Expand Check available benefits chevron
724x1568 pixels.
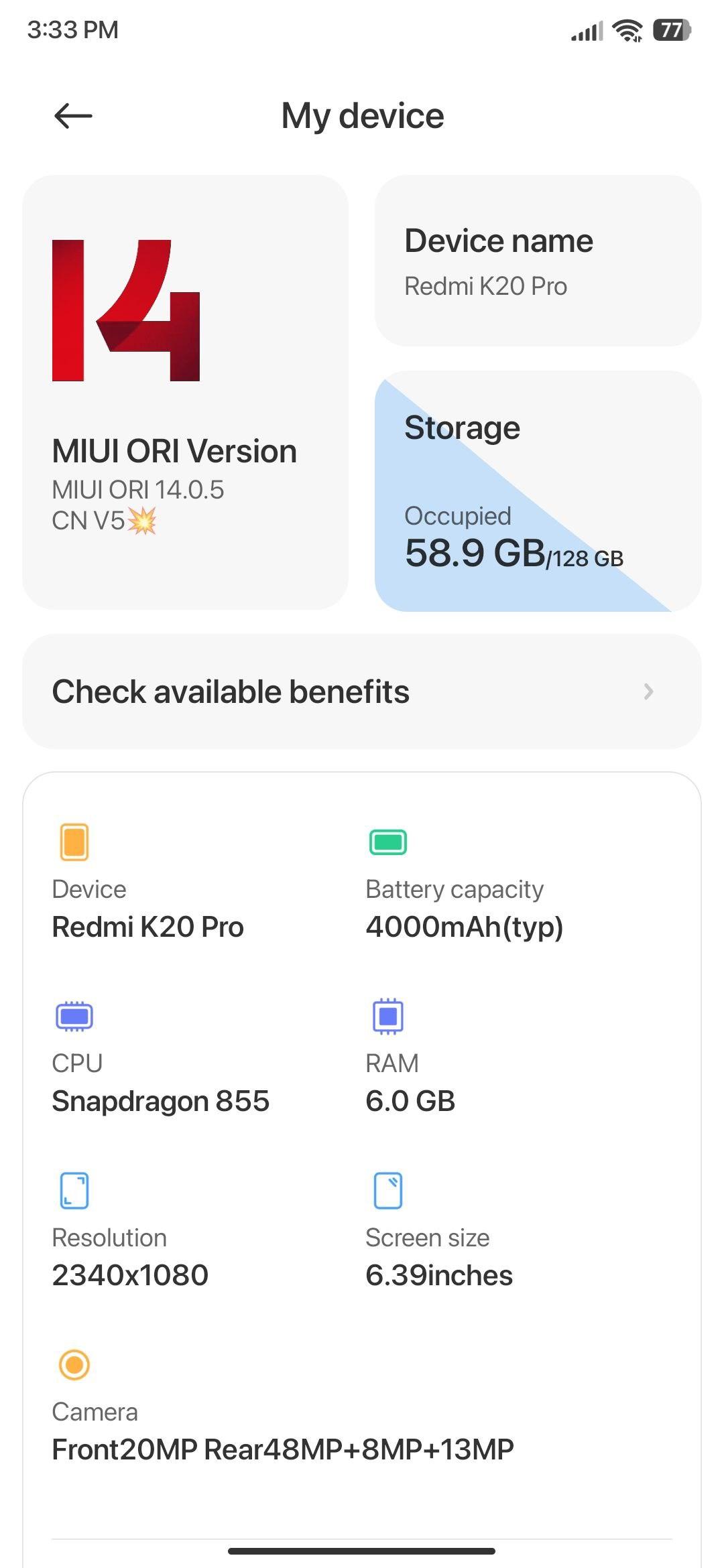pos(648,692)
